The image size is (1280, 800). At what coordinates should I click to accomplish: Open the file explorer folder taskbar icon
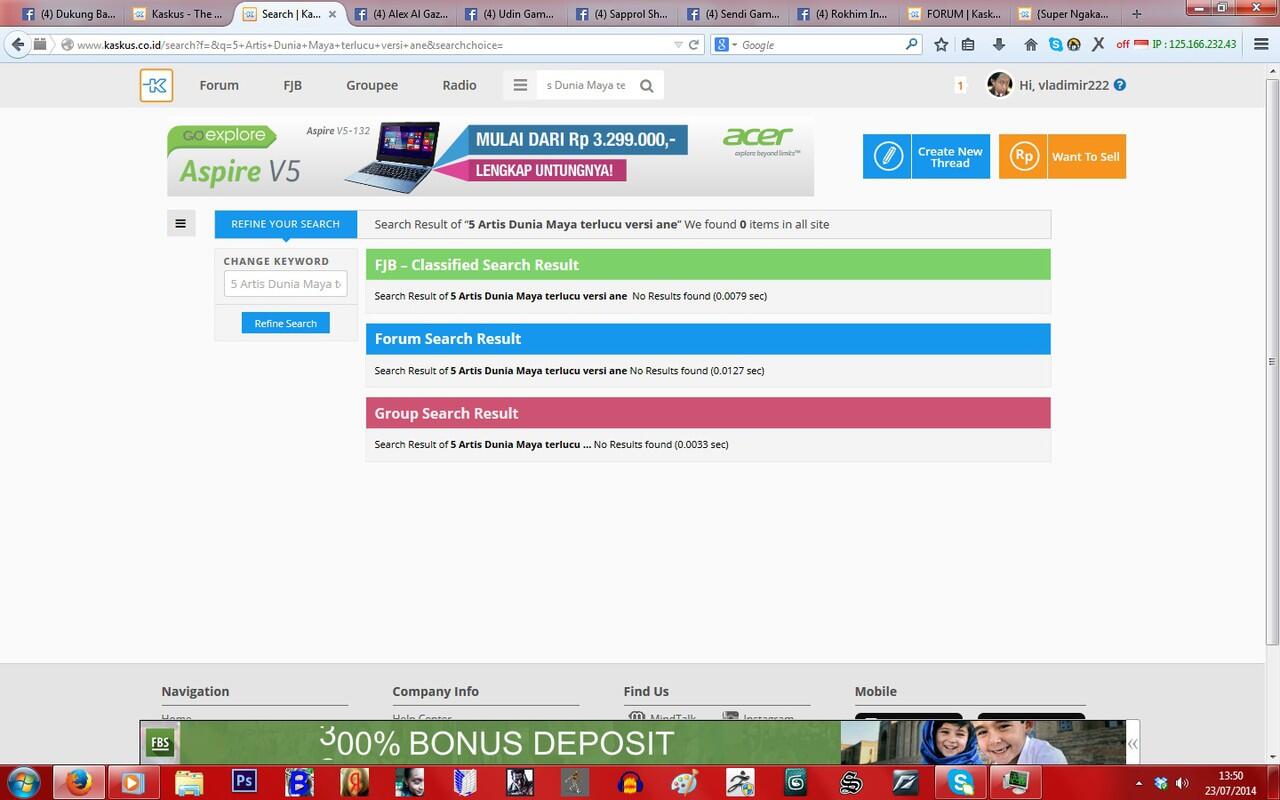pos(188,782)
